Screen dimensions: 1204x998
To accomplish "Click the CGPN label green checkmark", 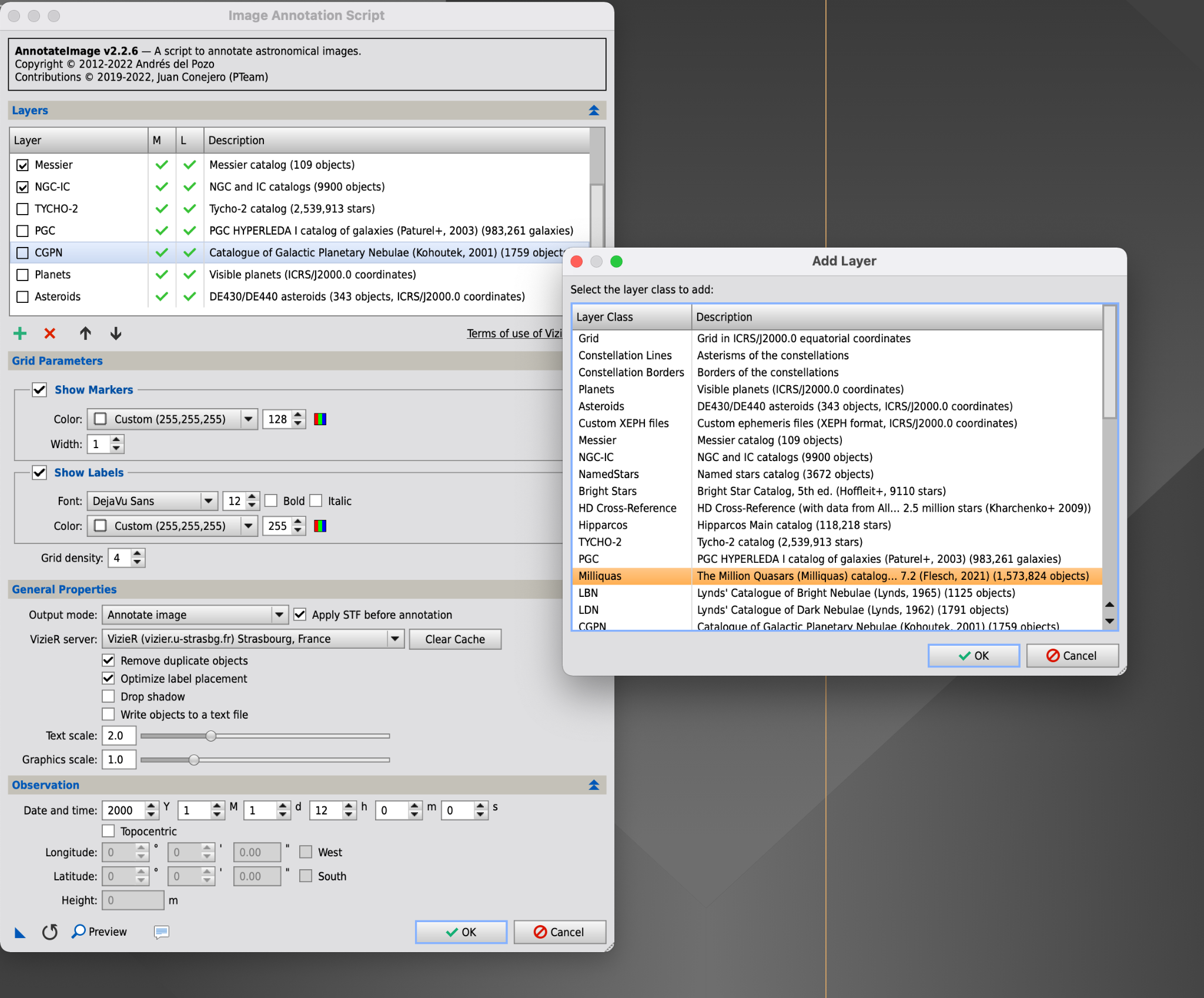I will (x=189, y=252).
